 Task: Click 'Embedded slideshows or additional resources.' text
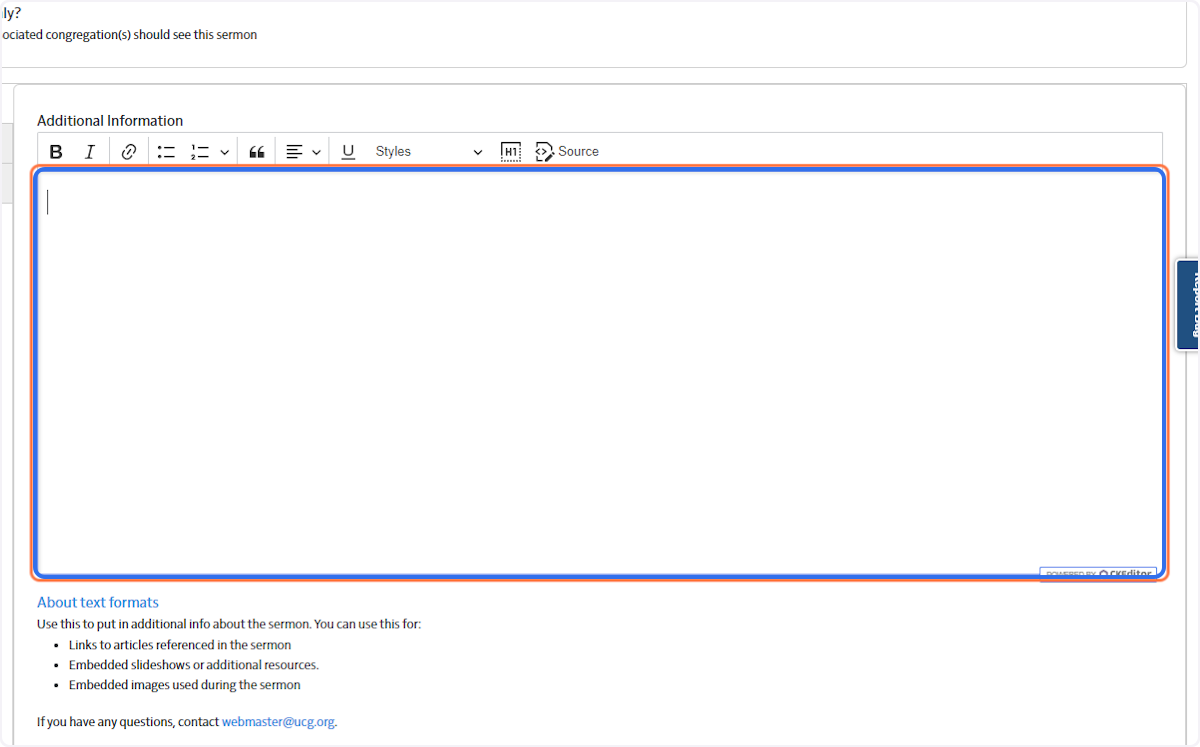pos(194,665)
